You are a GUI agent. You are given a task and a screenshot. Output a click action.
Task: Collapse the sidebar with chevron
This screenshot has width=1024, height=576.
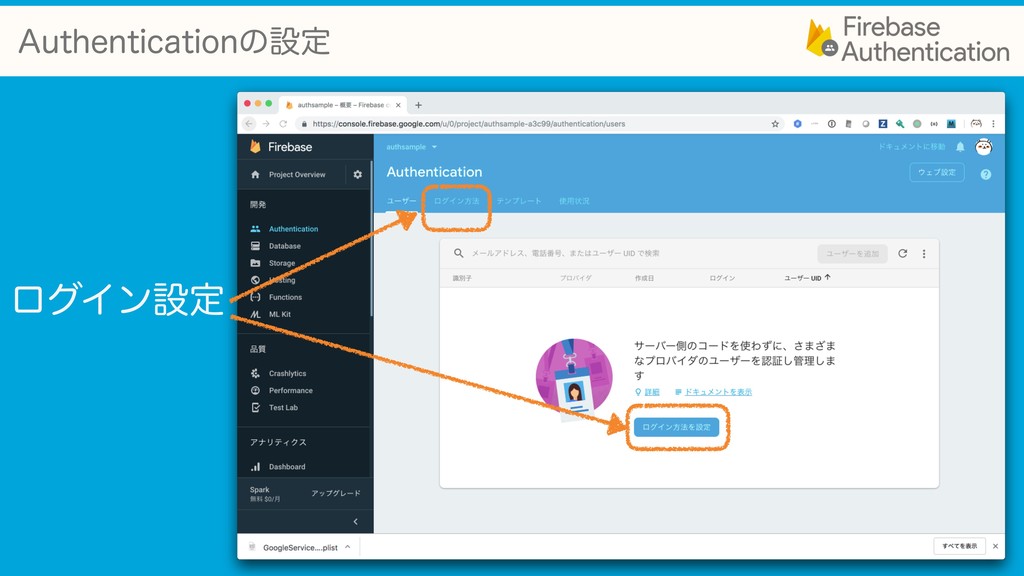[x=355, y=521]
